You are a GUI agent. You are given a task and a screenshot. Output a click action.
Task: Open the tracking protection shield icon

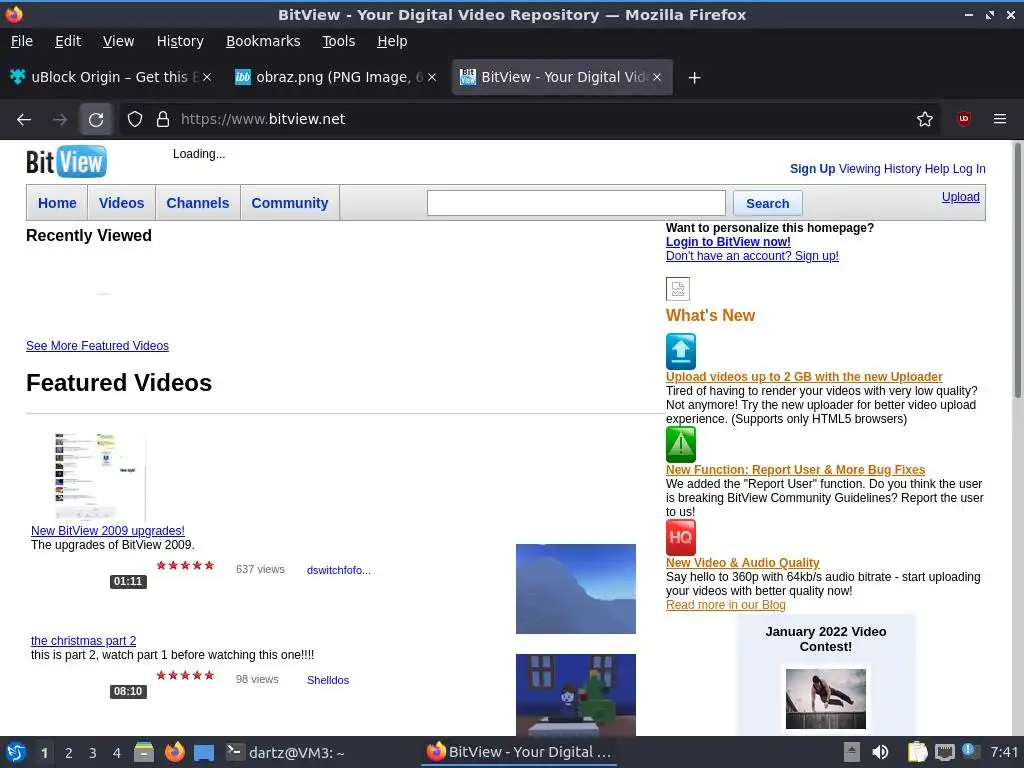[135, 120]
